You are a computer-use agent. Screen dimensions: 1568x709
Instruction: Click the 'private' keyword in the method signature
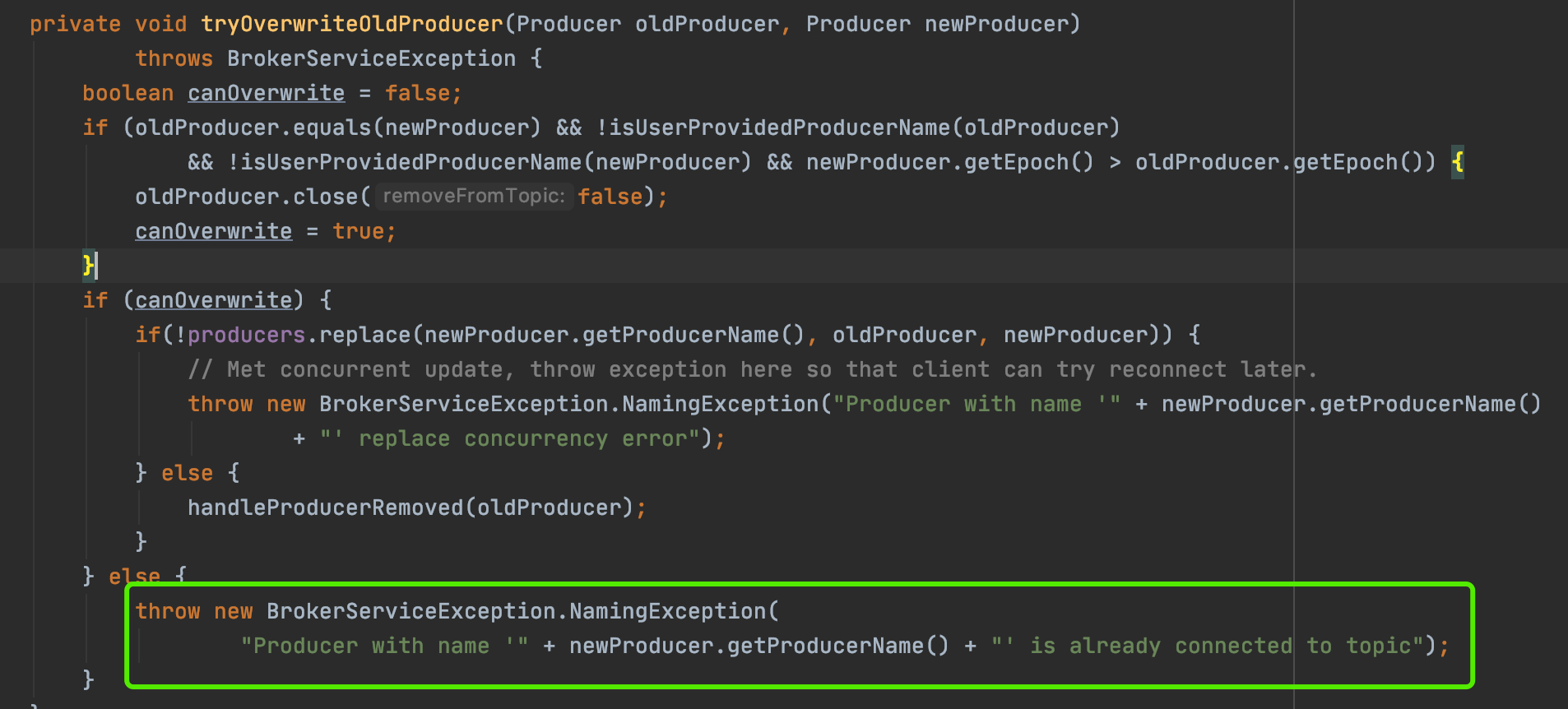point(76,24)
